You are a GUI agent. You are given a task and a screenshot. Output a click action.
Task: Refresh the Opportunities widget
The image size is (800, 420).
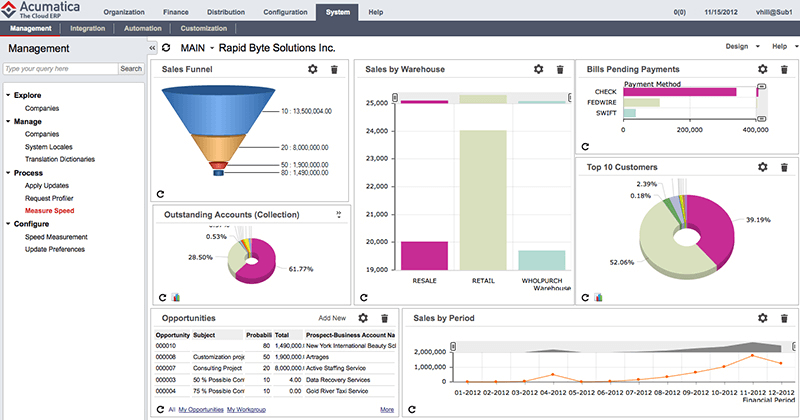point(160,409)
